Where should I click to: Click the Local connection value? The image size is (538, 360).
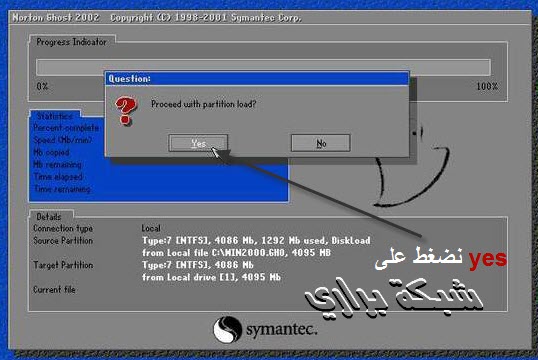(151, 228)
